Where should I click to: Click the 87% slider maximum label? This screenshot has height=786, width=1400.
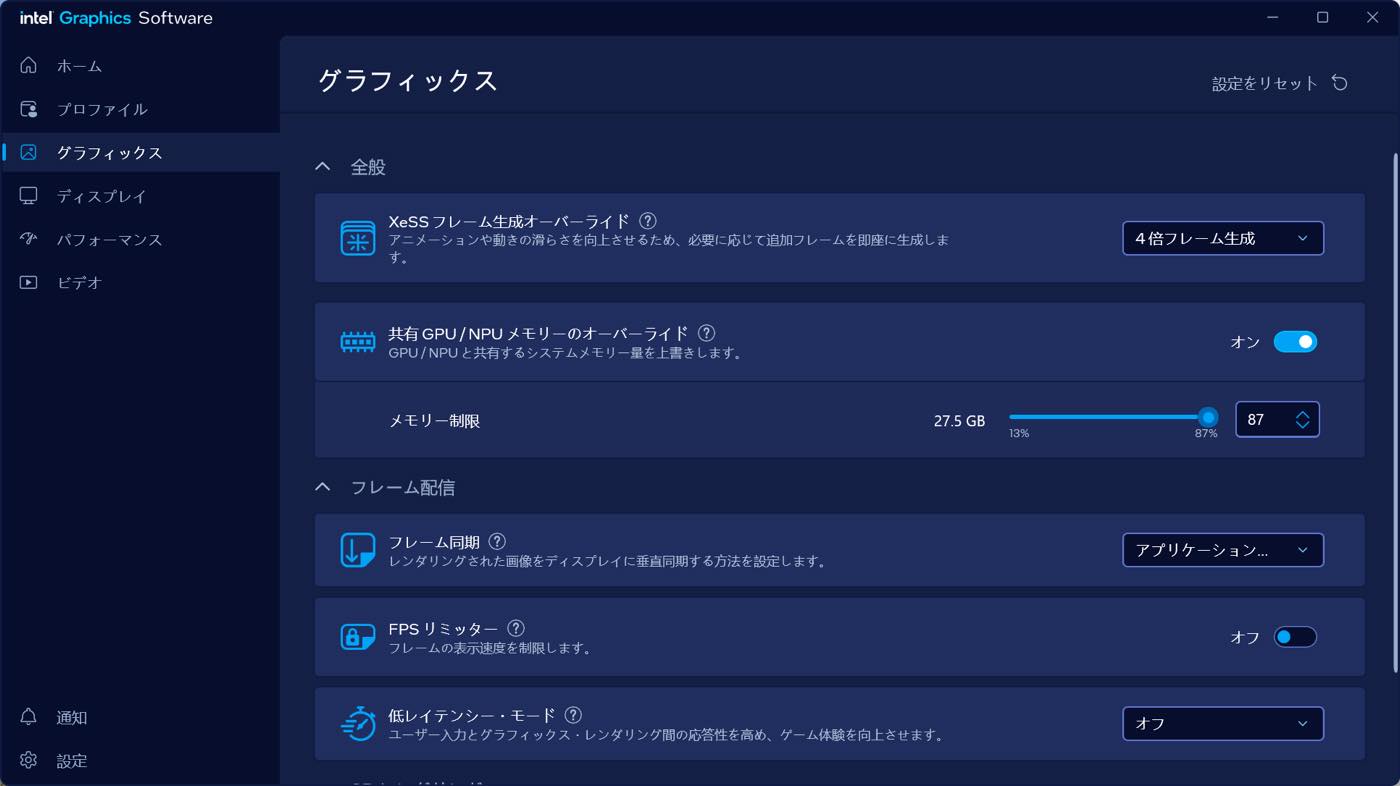click(1206, 434)
